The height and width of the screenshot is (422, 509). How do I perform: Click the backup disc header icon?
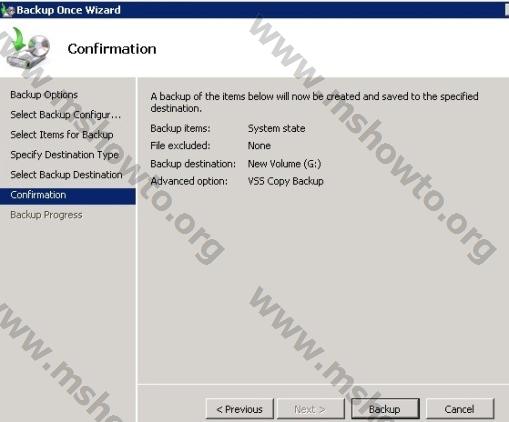28,48
